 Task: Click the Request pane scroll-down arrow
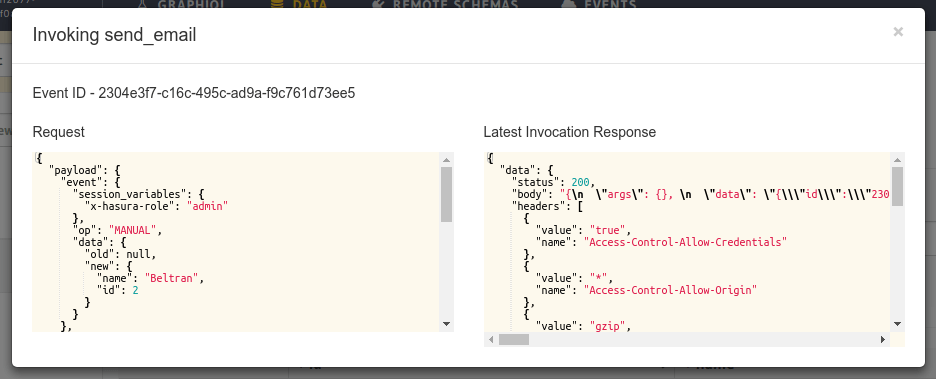(x=447, y=323)
